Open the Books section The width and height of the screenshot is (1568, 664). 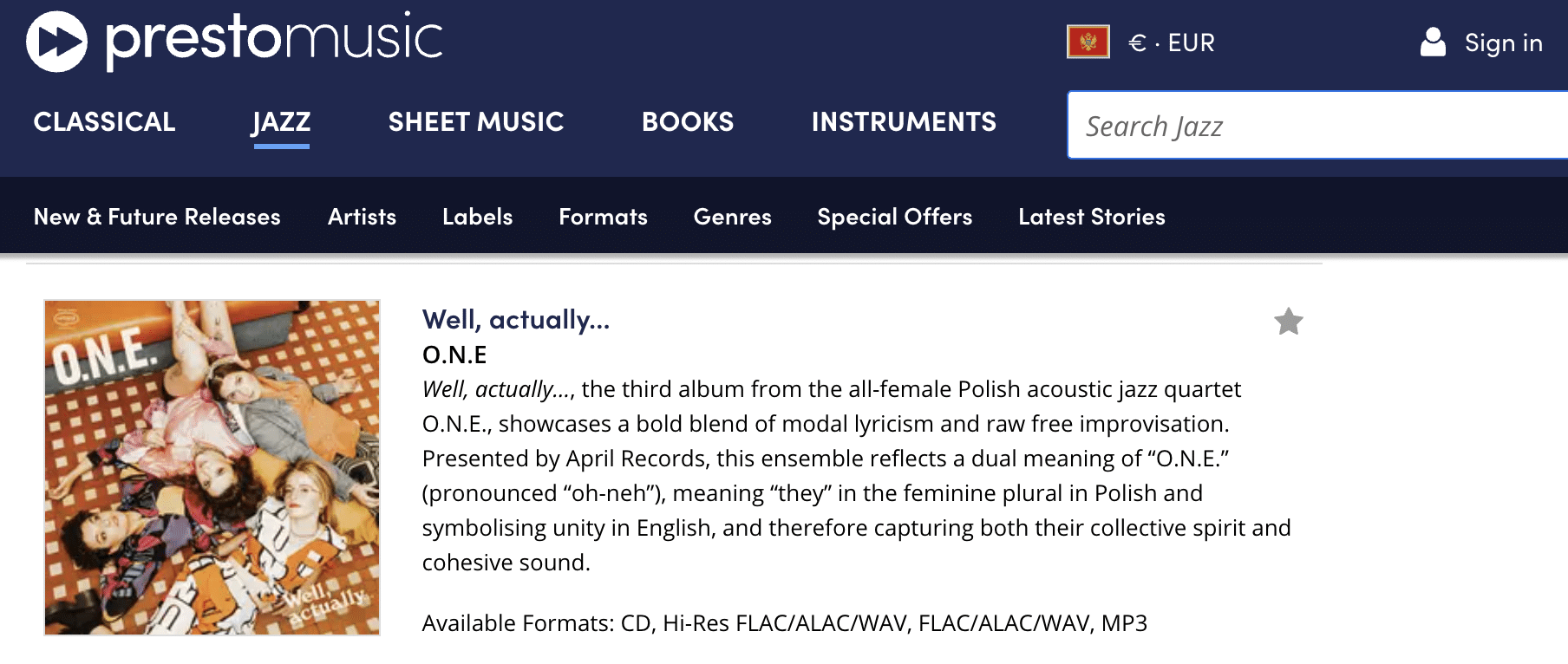pyautogui.click(x=688, y=121)
